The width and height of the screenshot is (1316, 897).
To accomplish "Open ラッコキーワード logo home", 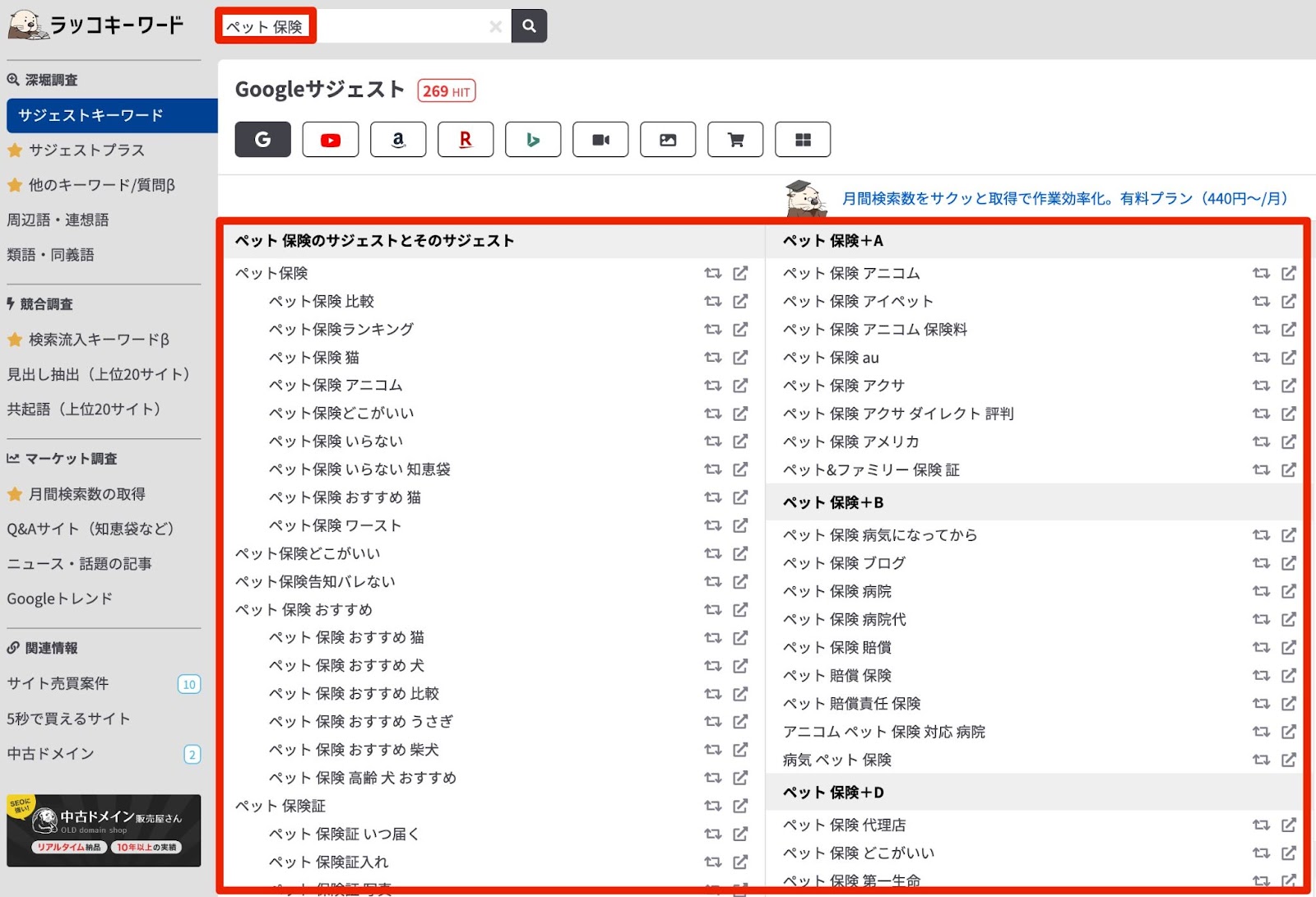I will [x=96, y=25].
